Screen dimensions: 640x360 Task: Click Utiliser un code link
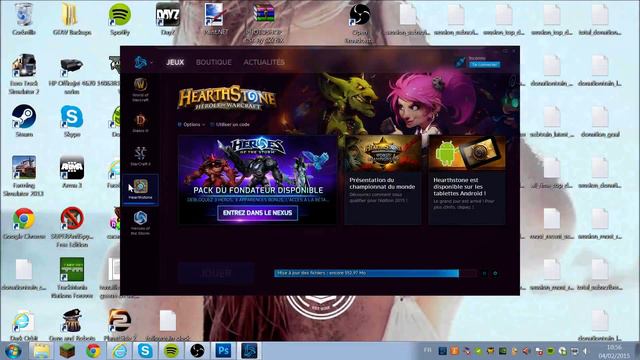(230, 124)
